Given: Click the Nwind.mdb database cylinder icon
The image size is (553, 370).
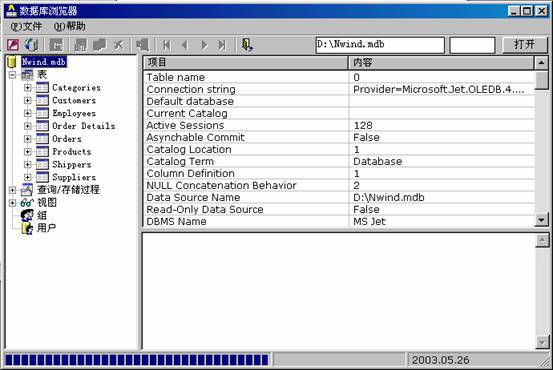Looking at the screenshot, I should tap(12, 62).
